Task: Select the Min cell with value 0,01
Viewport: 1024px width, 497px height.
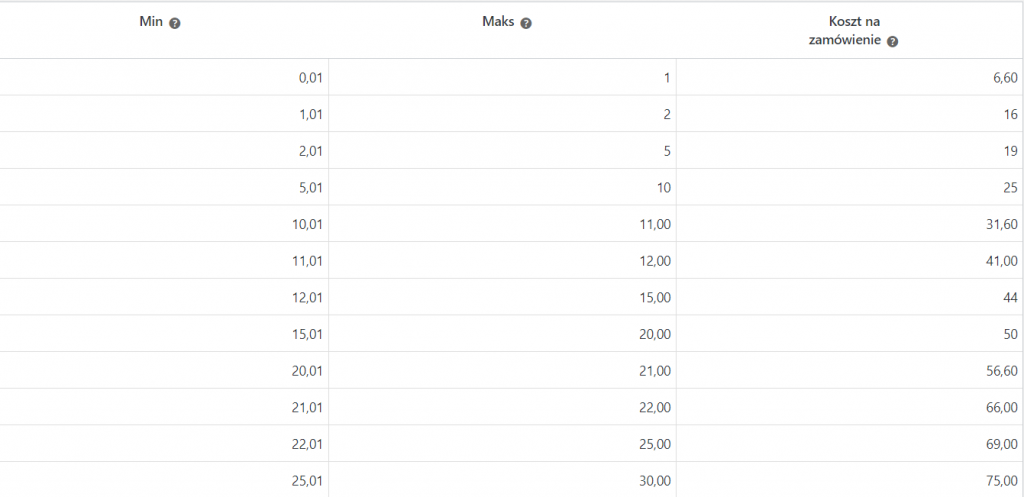Action: click(164, 78)
